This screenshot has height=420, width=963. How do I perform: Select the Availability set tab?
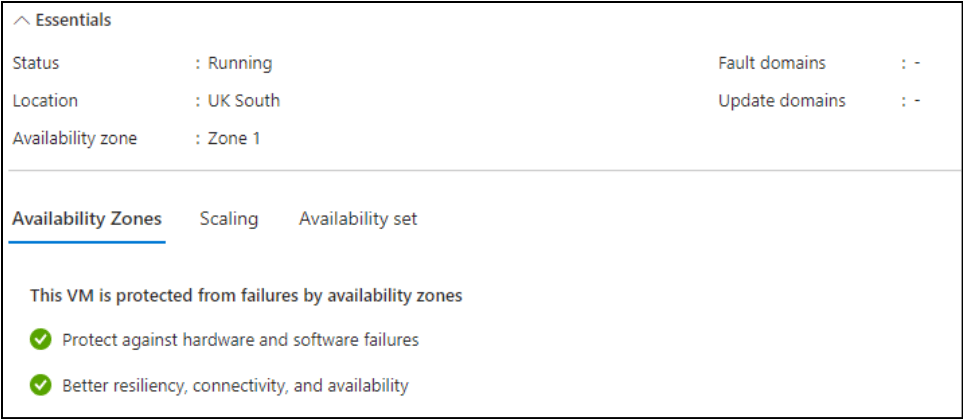358,219
